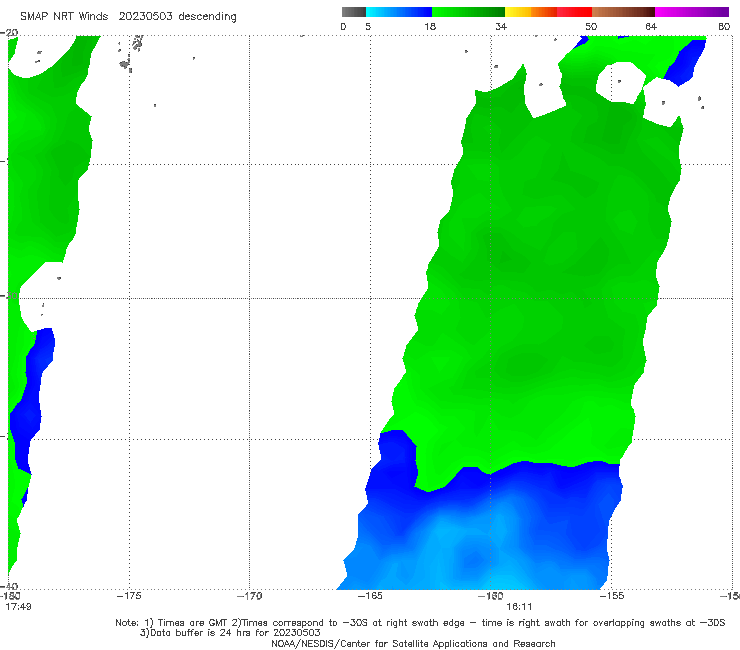The height and width of the screenshot is (650, 740).
Task: Pick the magenta-purple color bar segment
Action: [x=692, y=12]
